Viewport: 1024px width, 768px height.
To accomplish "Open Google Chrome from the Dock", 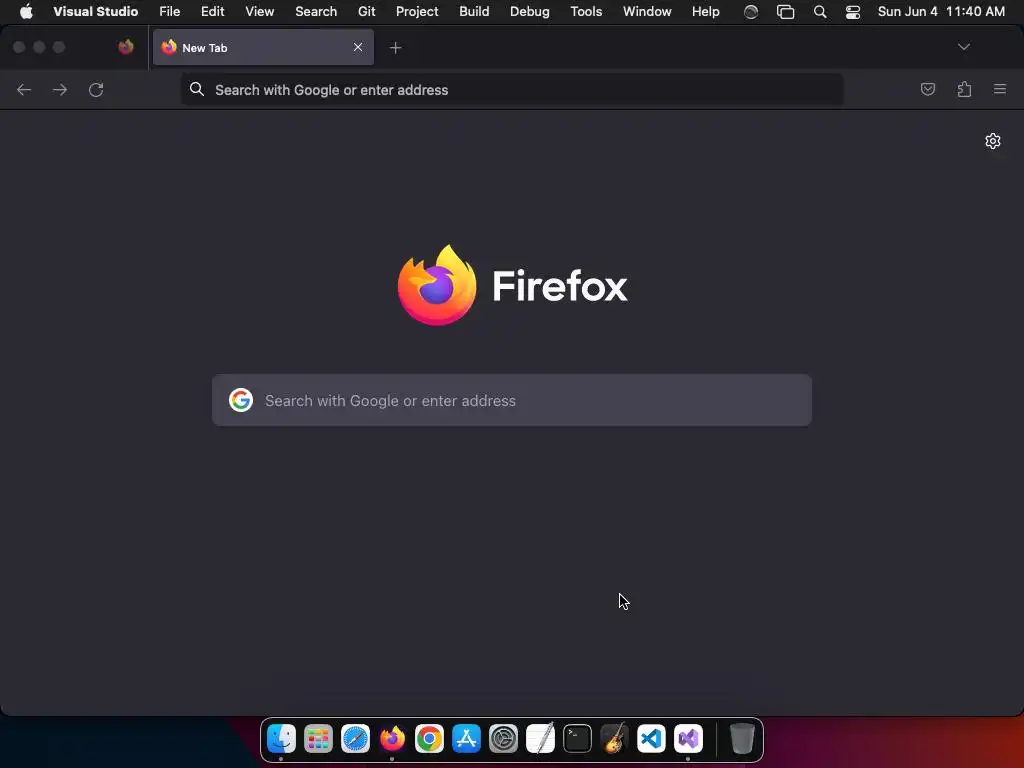I will click(429, 739).
